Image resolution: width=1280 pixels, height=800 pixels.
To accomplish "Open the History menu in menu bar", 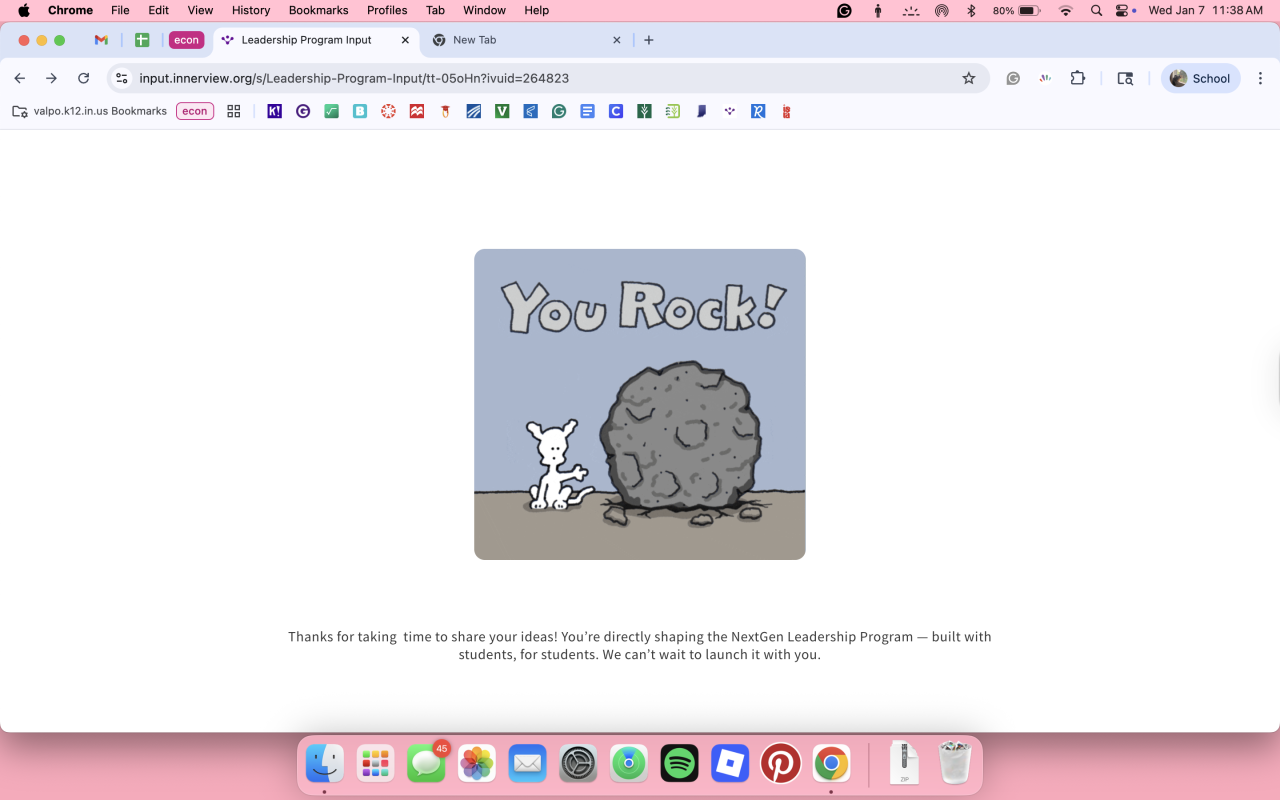I will 251,10.
